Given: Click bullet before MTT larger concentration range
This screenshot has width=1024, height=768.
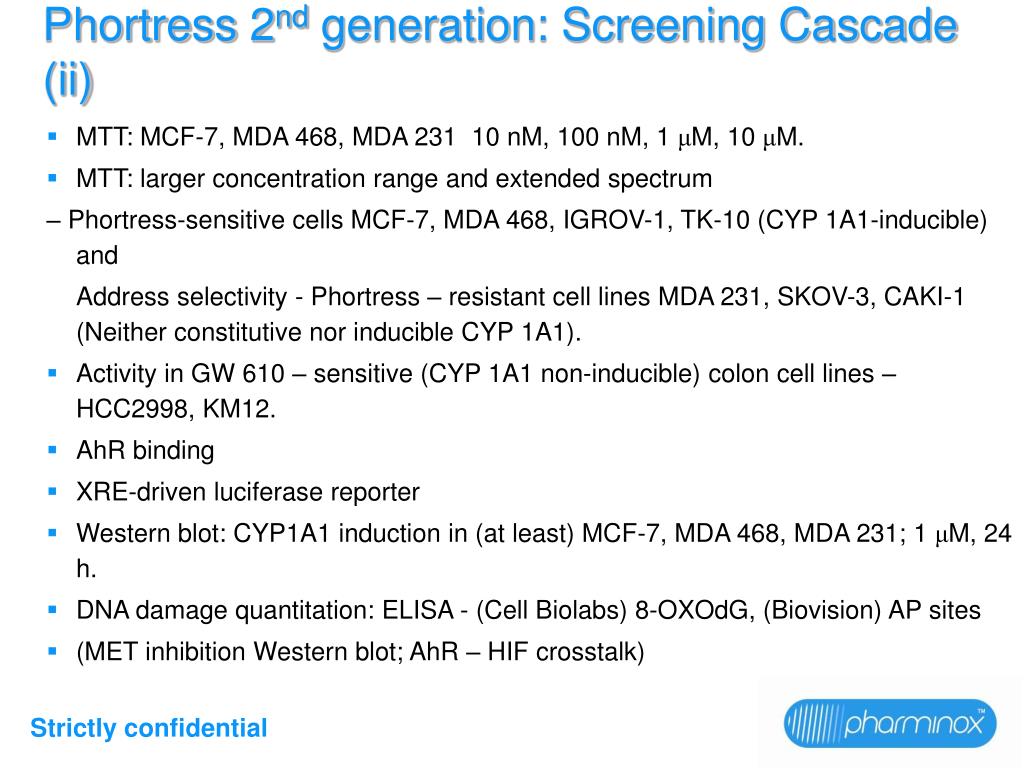Looking at the screenshot, I should pos(53,178).
